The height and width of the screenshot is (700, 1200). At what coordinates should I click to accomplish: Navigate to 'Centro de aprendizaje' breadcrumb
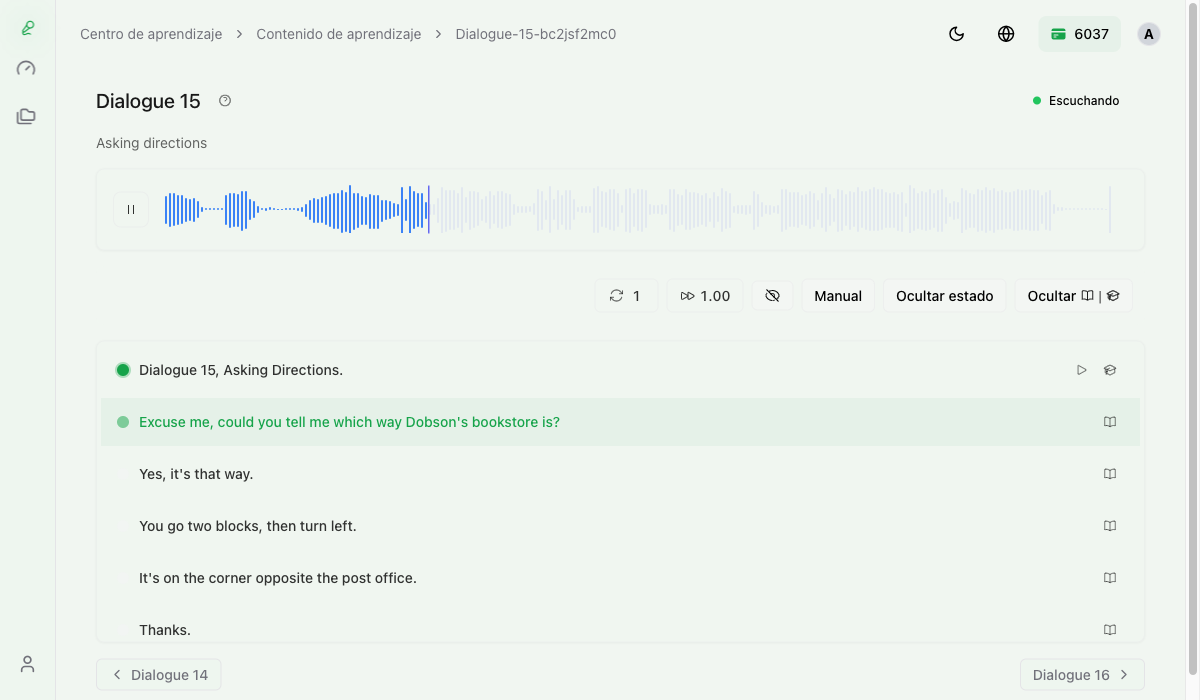coord(151,34)
